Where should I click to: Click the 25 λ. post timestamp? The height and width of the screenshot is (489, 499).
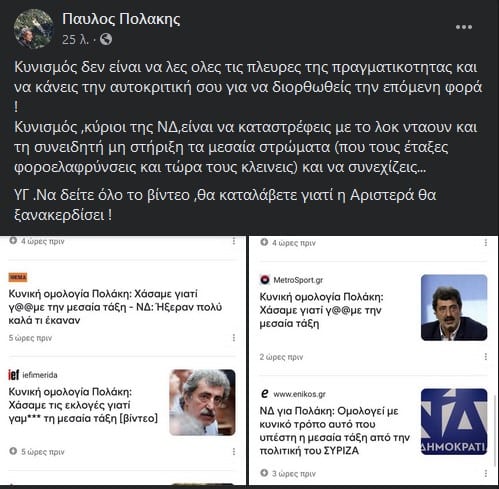click(x=75, y=40)
